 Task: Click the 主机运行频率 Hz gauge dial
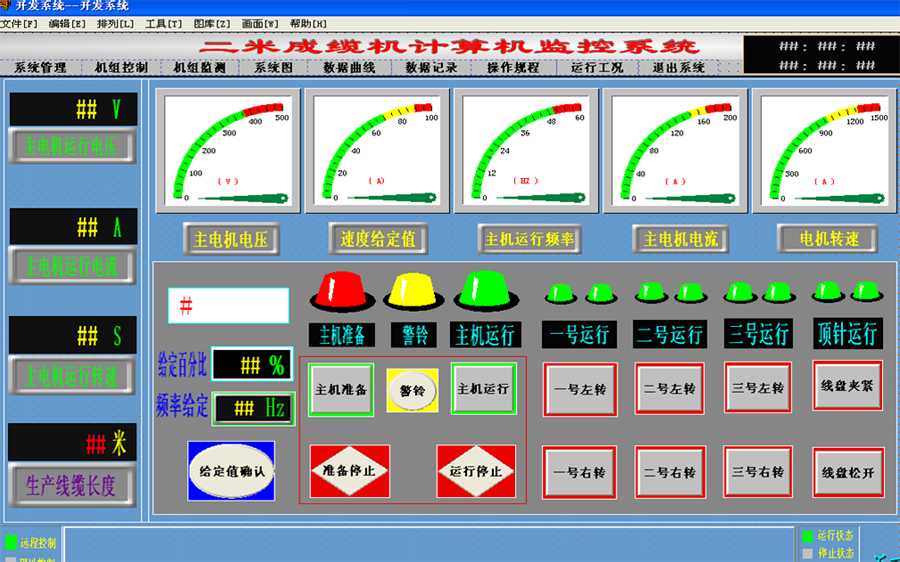pos(526,150)
